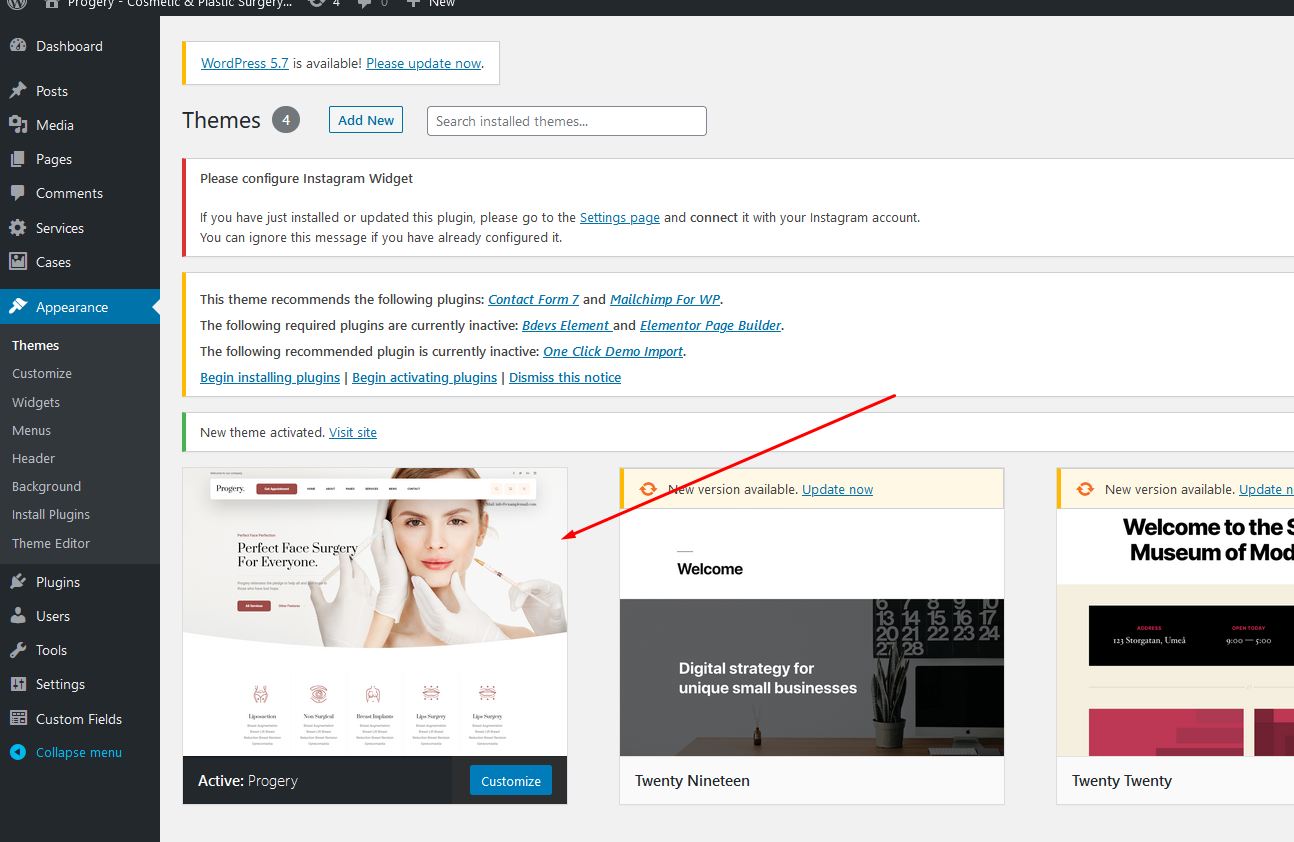Click the One Click Demo Import link
This screenshot has height=842, width=1294.
coord(613,351)
